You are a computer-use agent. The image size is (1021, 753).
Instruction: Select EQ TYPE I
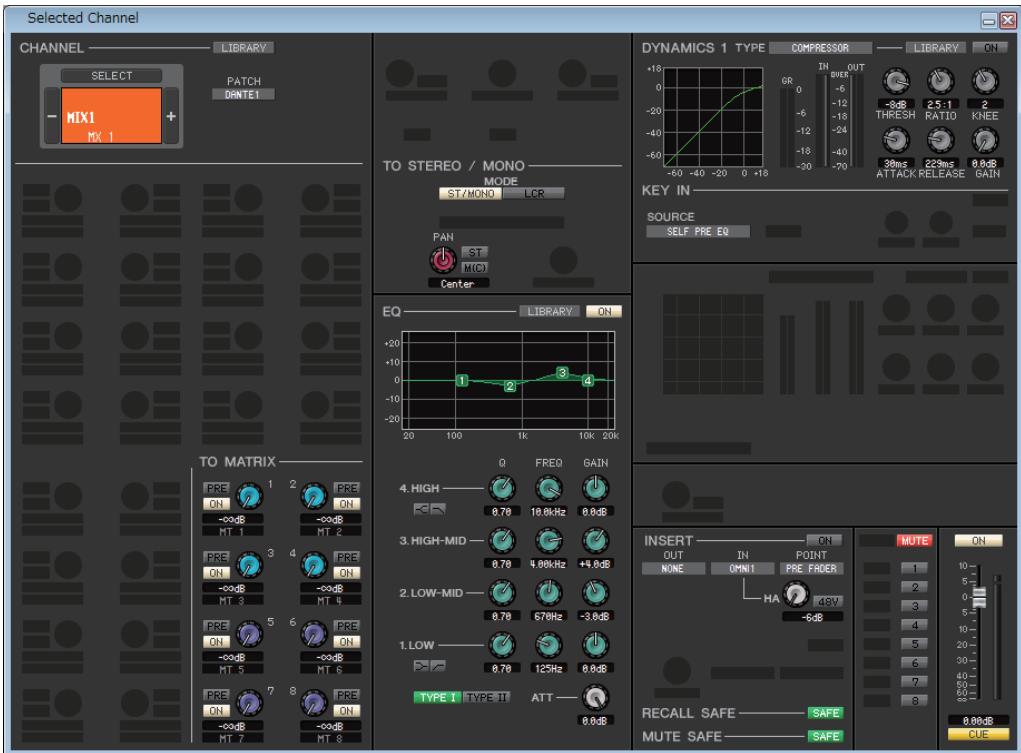pyautogui.click(x=437, y=697)
